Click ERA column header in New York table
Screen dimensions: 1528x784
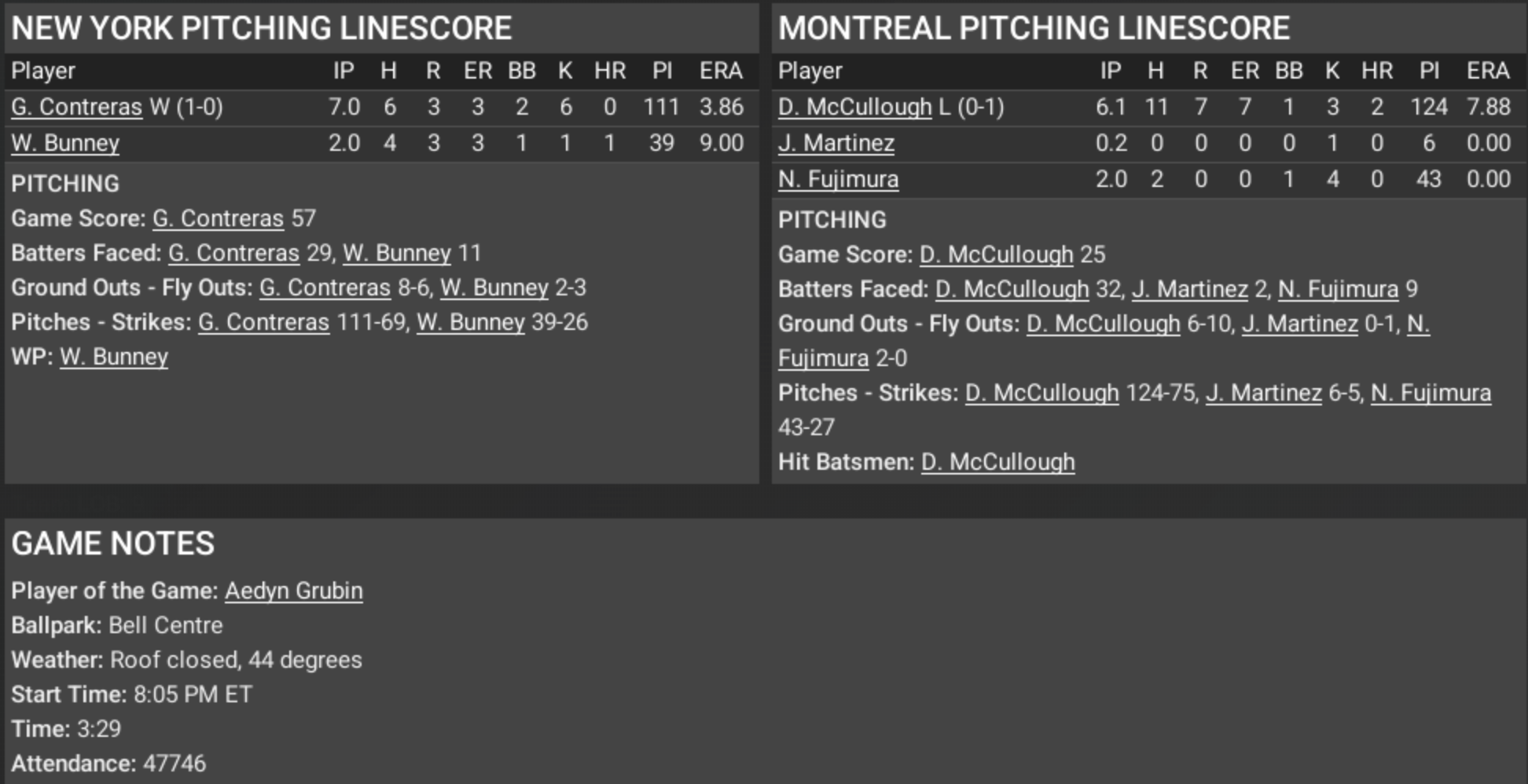pos(720,71)
